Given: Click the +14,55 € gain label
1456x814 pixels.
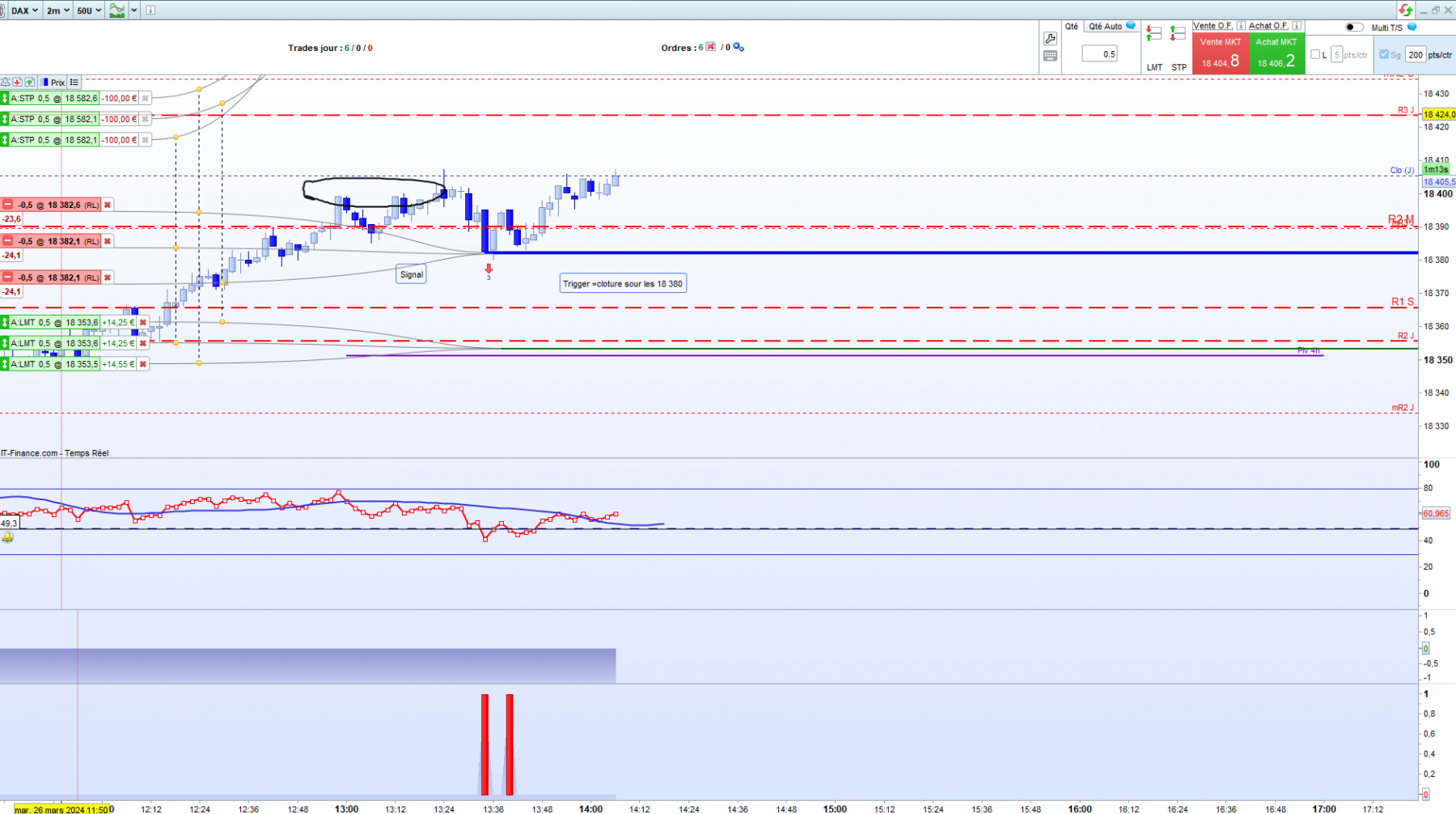Looking at the screenshot, I should (118, 364).
